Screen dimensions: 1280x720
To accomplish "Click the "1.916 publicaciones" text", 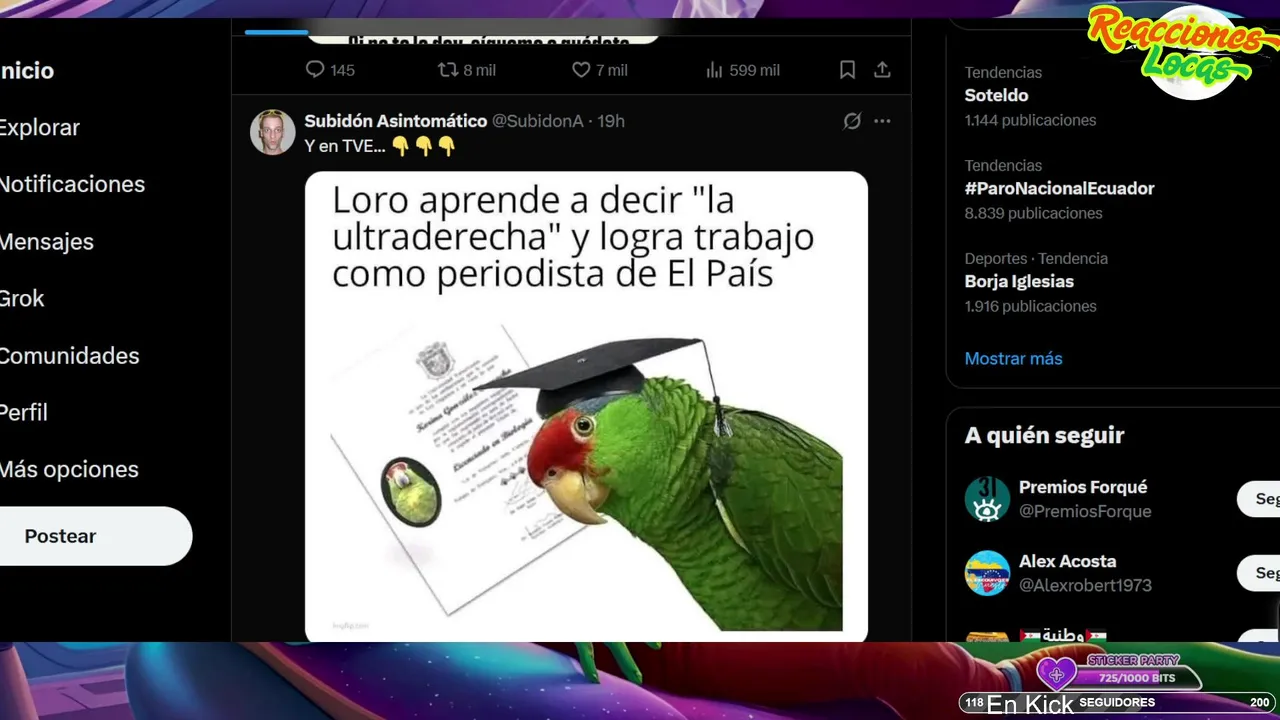I will click(x=1030, y=306).
